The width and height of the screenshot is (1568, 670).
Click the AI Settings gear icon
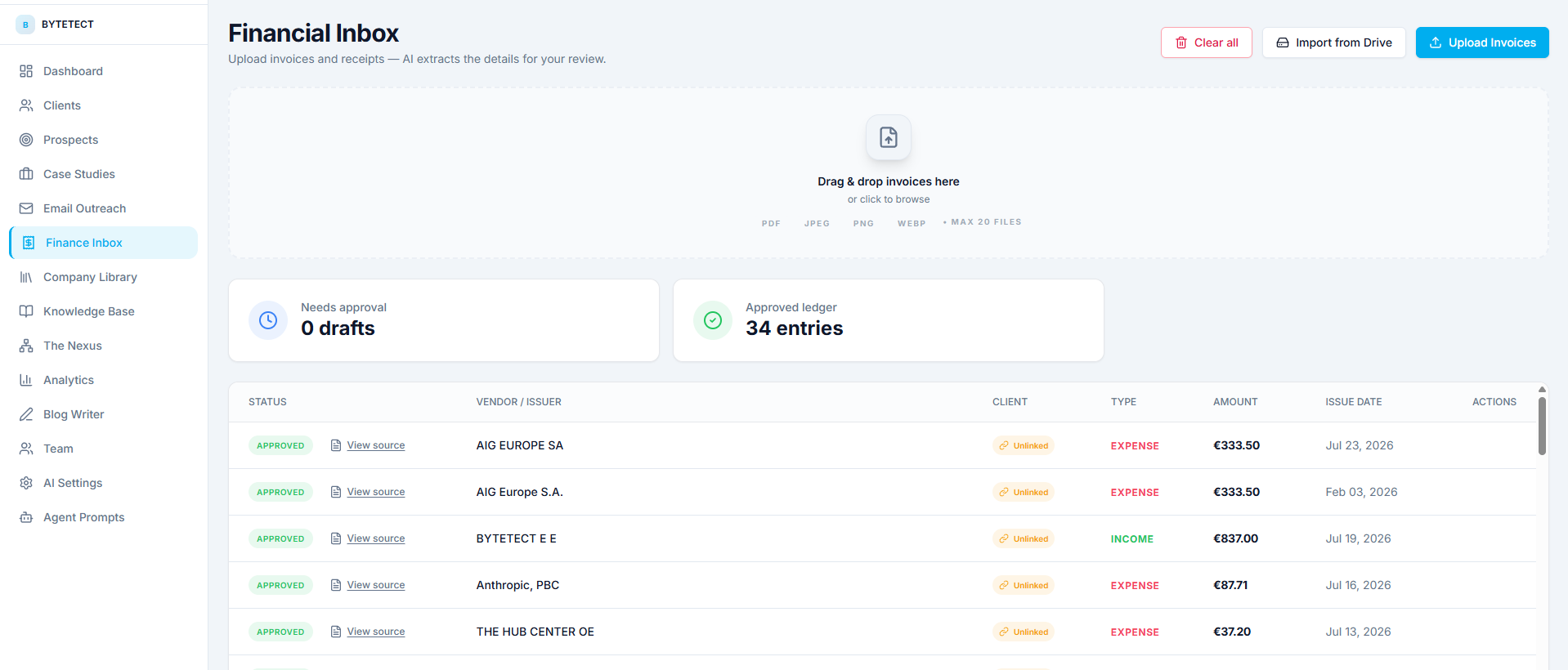[26, 483]
